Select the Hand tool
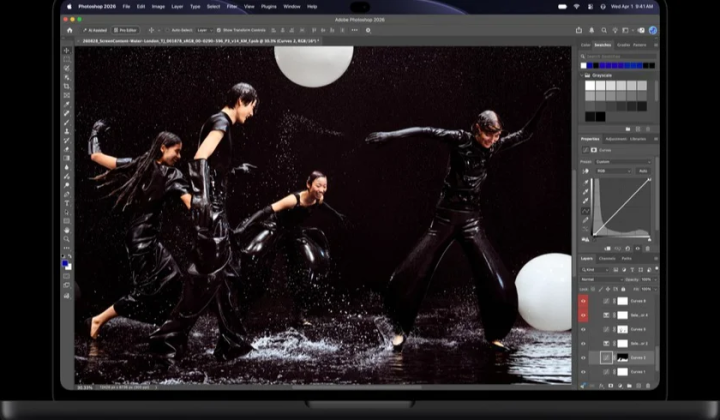 tap(67, 230)
